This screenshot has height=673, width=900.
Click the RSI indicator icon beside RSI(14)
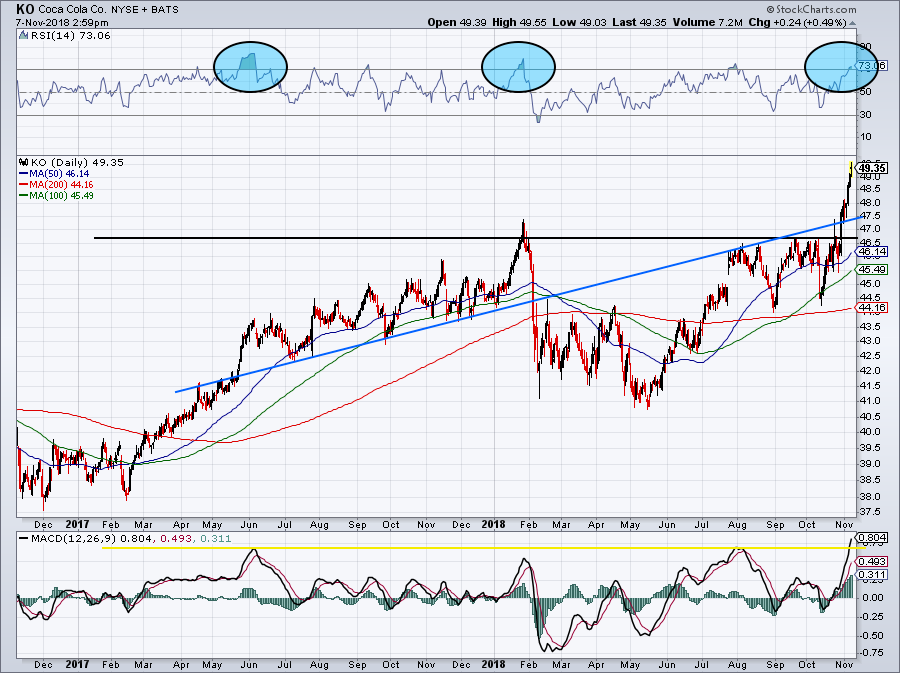[x=23, y=36]
